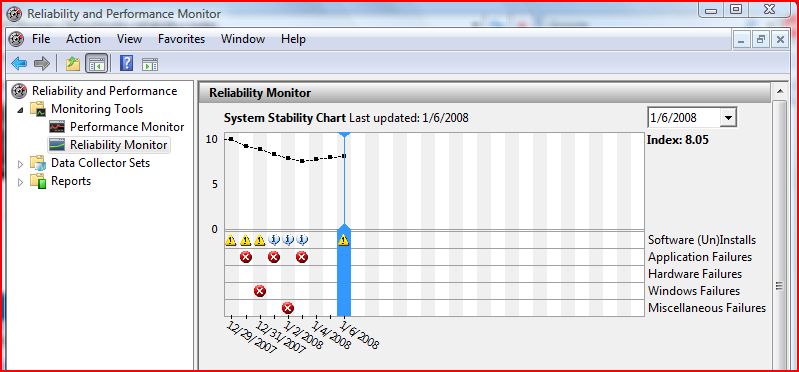Click the 'Hardware Failures' row label
Image resolution: width=799 pixels, height=372 pixels.
pos(695,274)
